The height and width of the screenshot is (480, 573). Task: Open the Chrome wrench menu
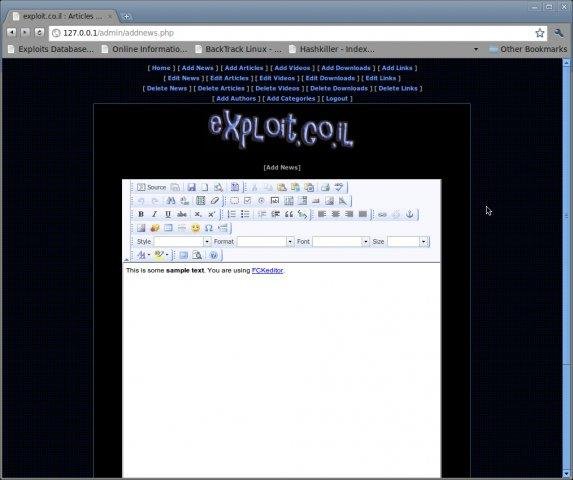(x=558, y=33)
